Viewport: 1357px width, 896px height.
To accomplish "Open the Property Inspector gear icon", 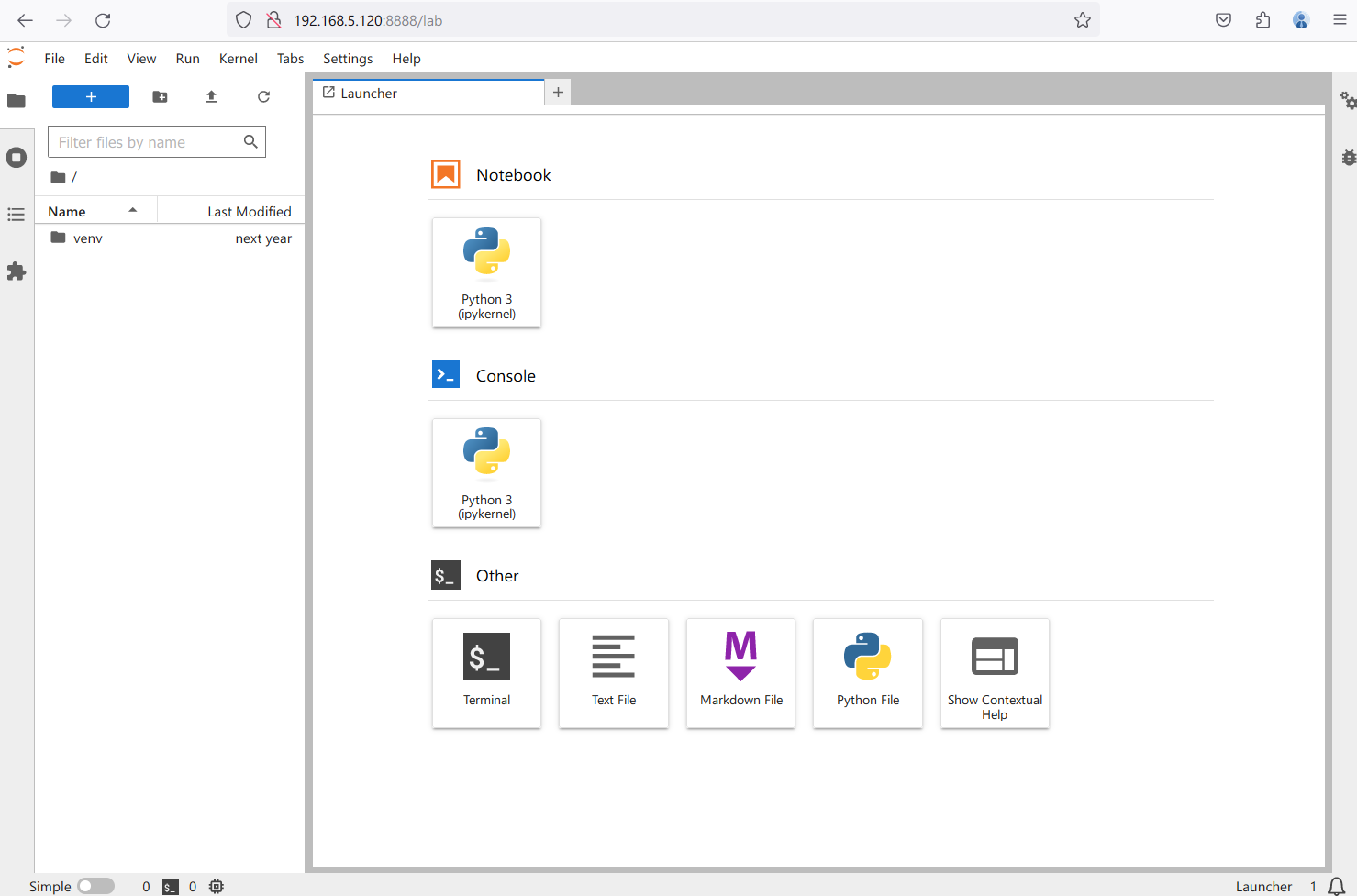I will [1347, 100].
